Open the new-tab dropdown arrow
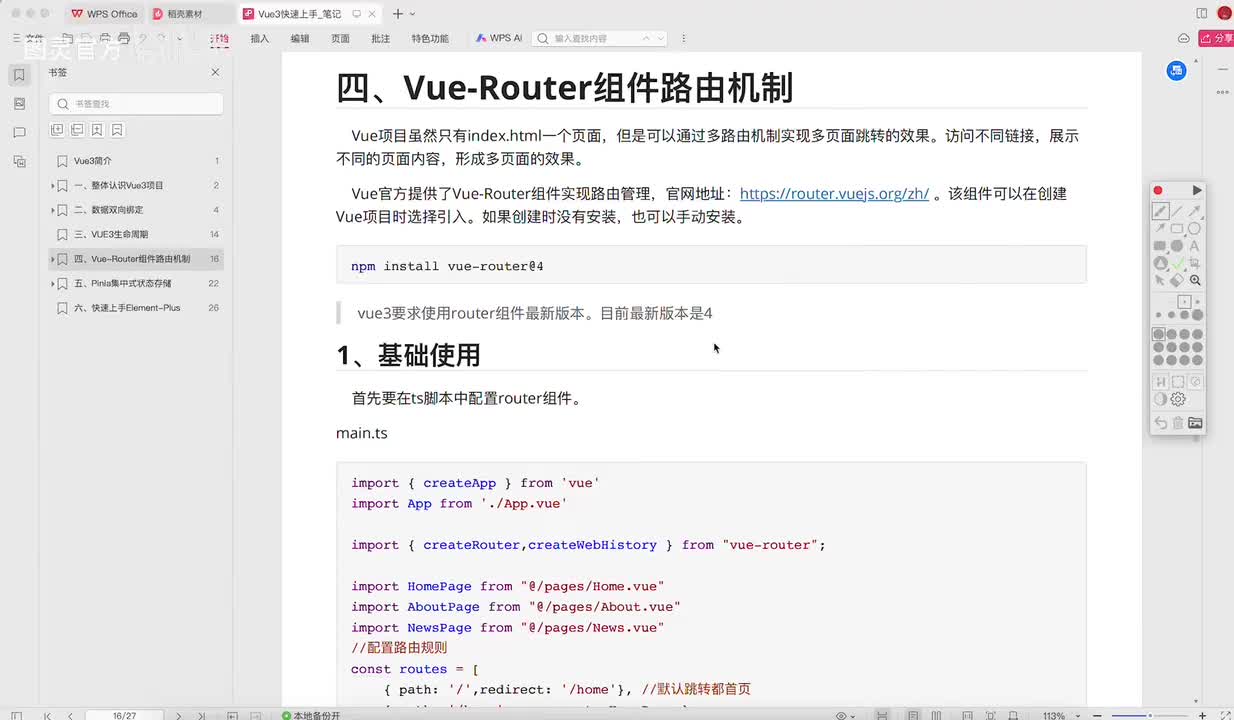The width and height of the screenshot is (1234, 720). [412, 14]
